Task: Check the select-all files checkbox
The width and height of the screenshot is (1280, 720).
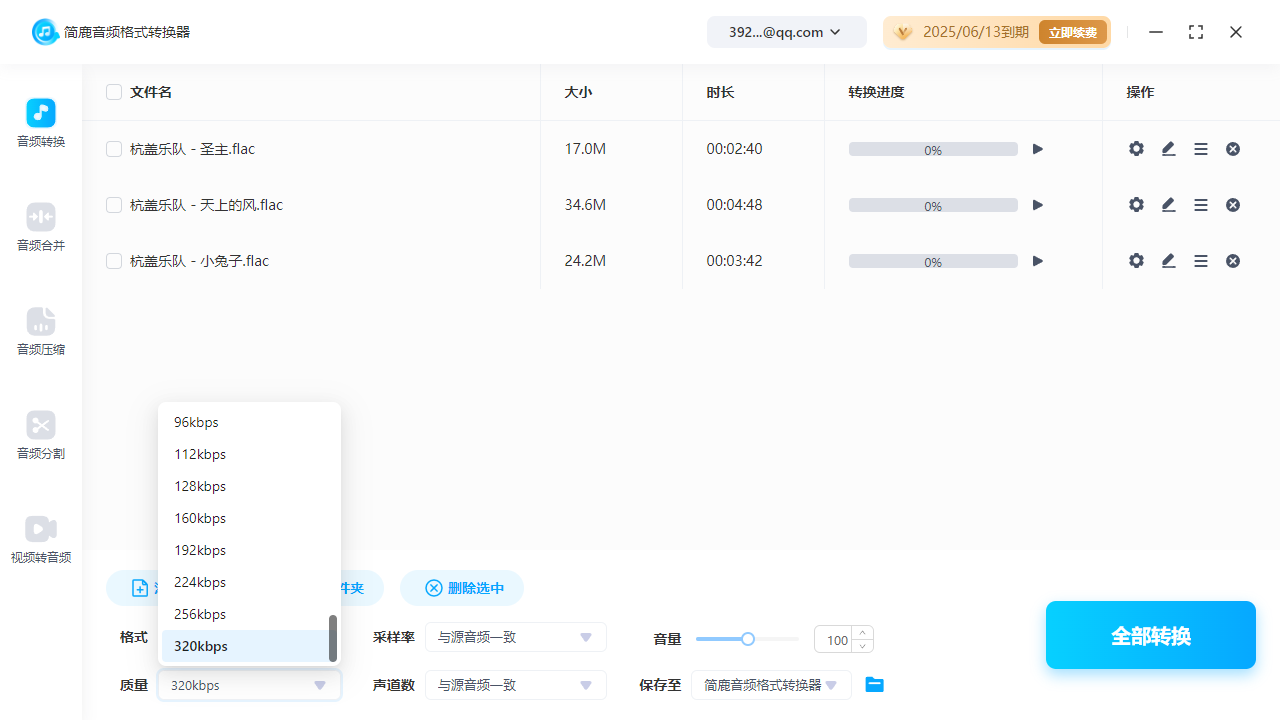Action: 114,91
